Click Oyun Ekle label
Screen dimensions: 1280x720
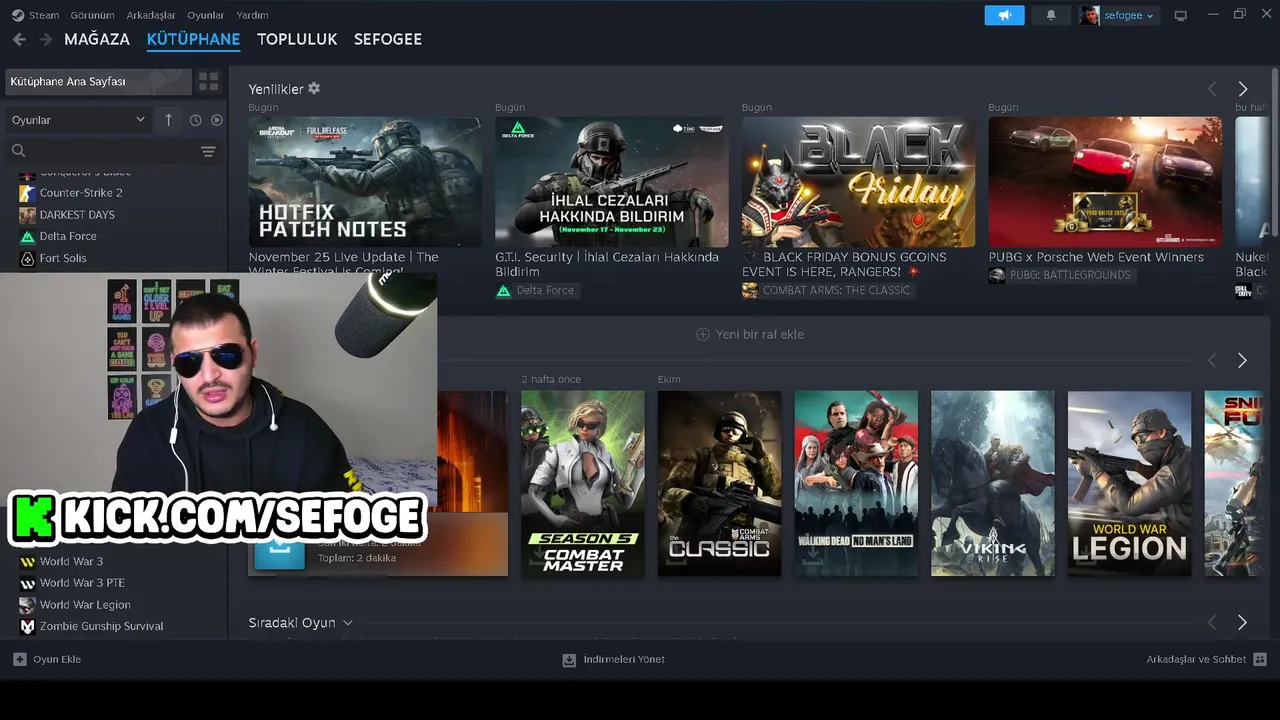57,659
